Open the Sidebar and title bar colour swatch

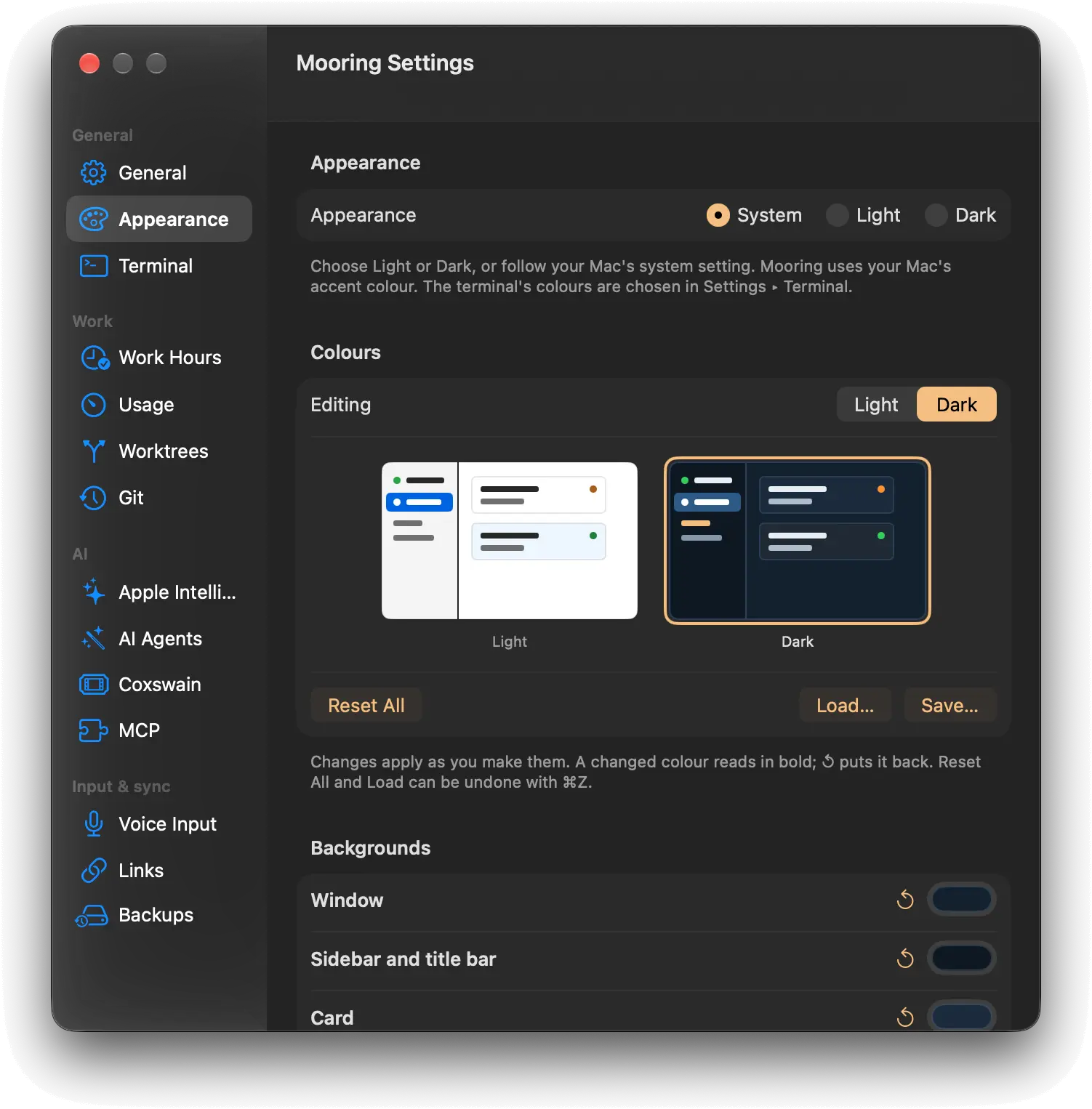[961, 959]
